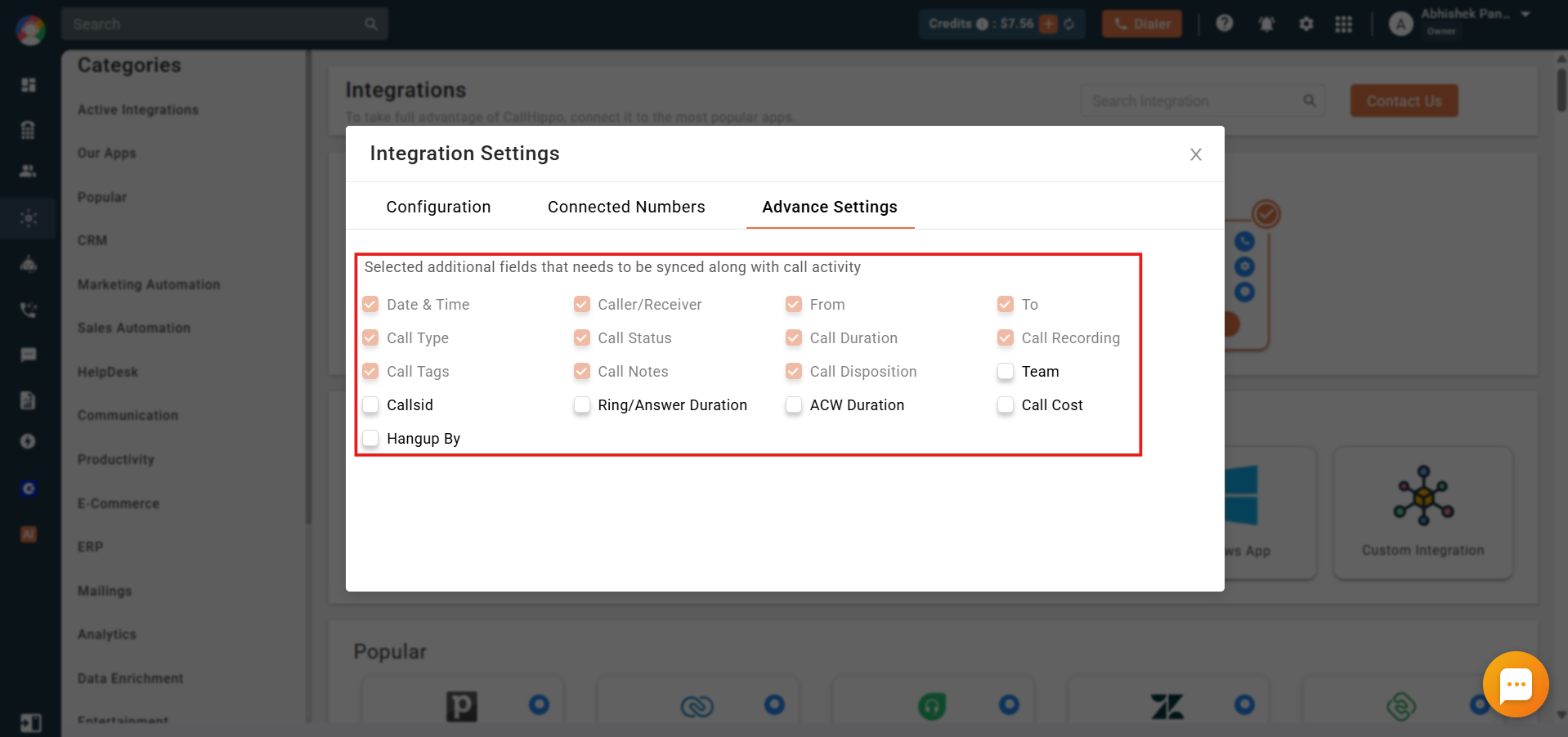The width and height of the screenshot is (1568, 737).
Task: Select the Productivity category
Action: pyautogui.click(x=116, y=459)
